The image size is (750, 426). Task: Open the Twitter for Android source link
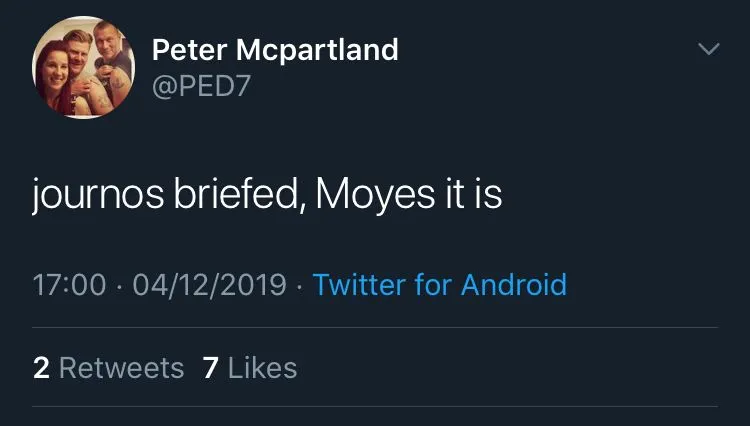pyautogui.click(x=439, y=285)
